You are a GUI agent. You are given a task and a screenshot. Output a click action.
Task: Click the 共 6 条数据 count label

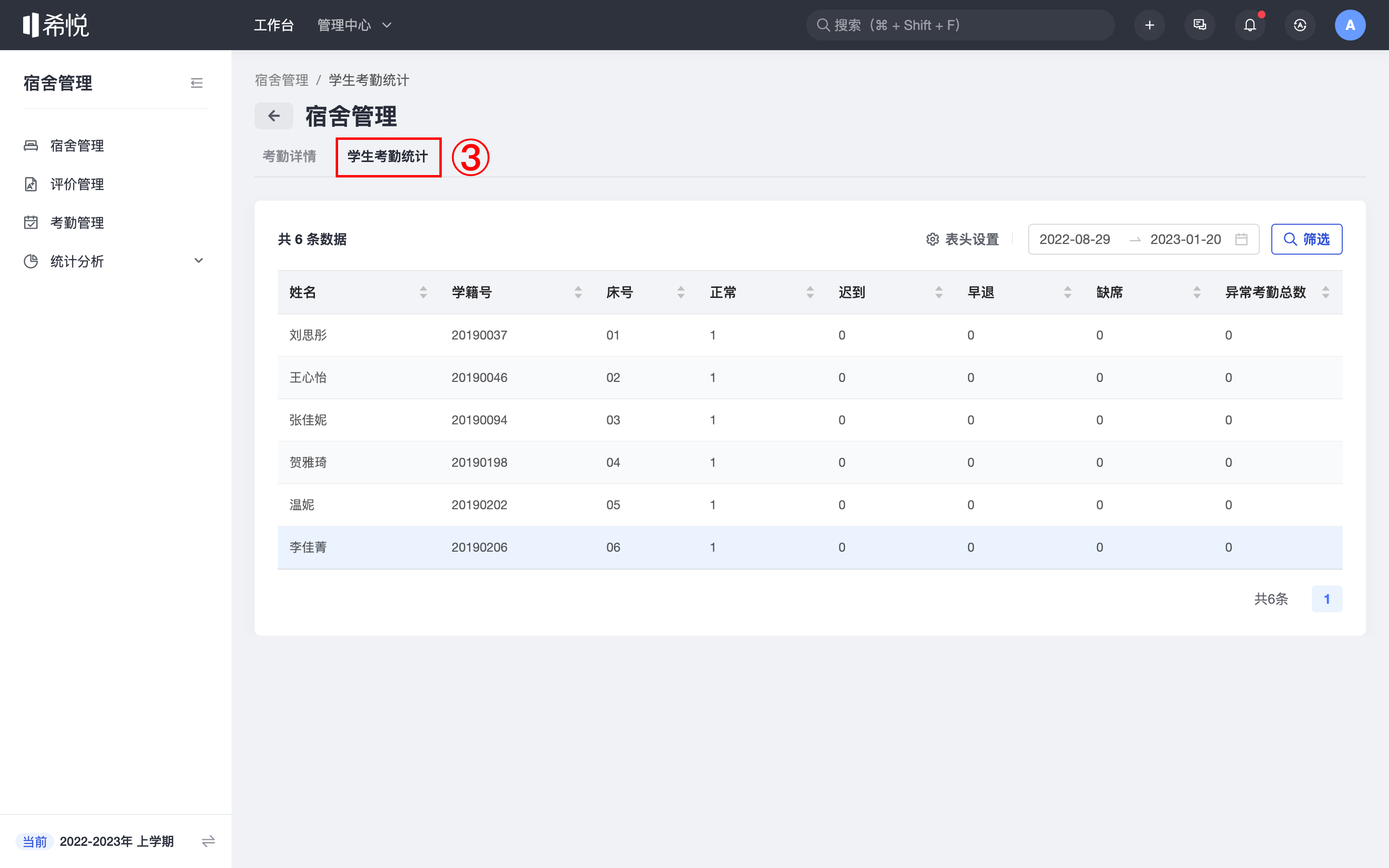click(312, 239)
